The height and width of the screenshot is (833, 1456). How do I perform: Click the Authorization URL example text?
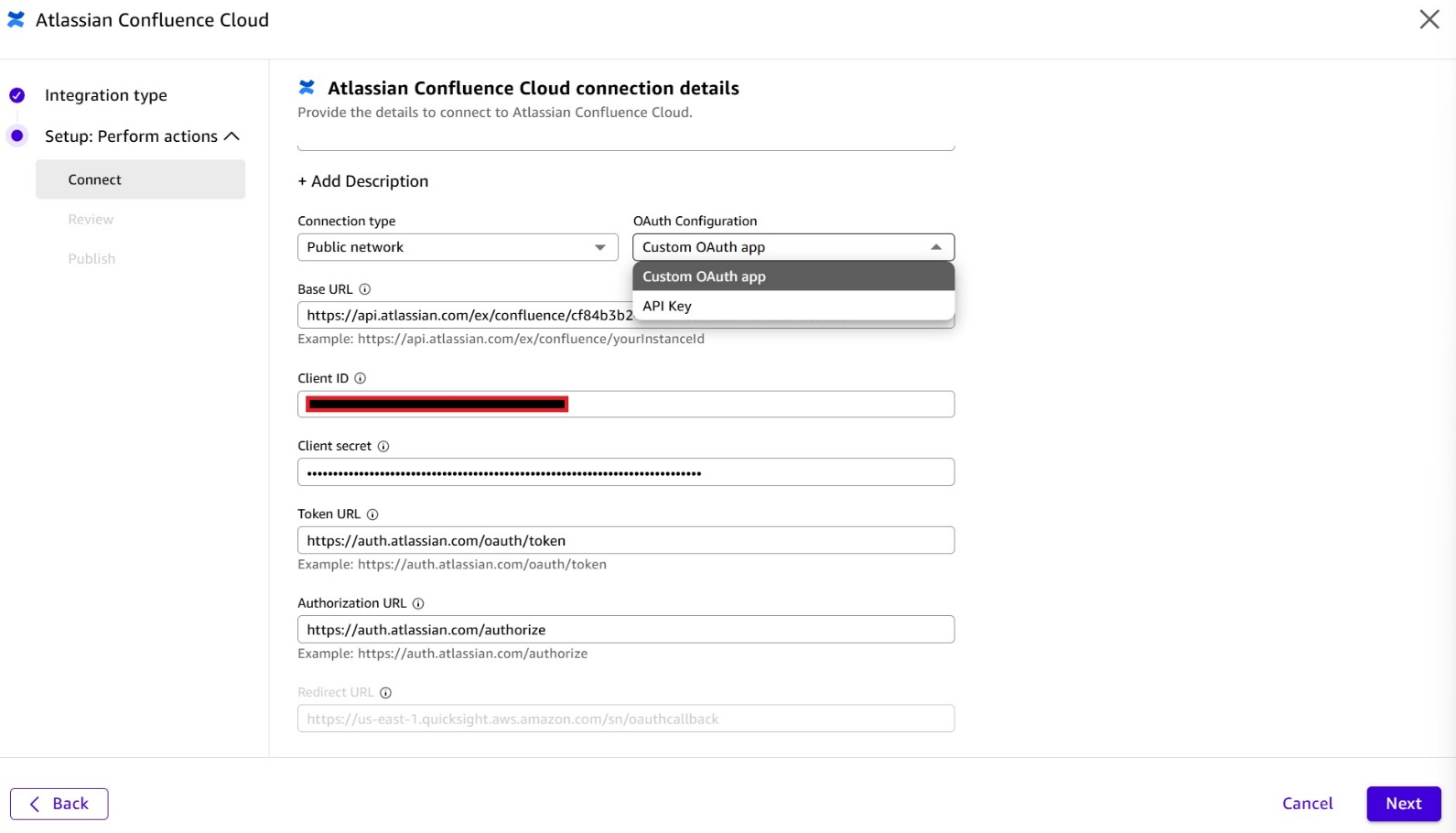click(442, 654)
